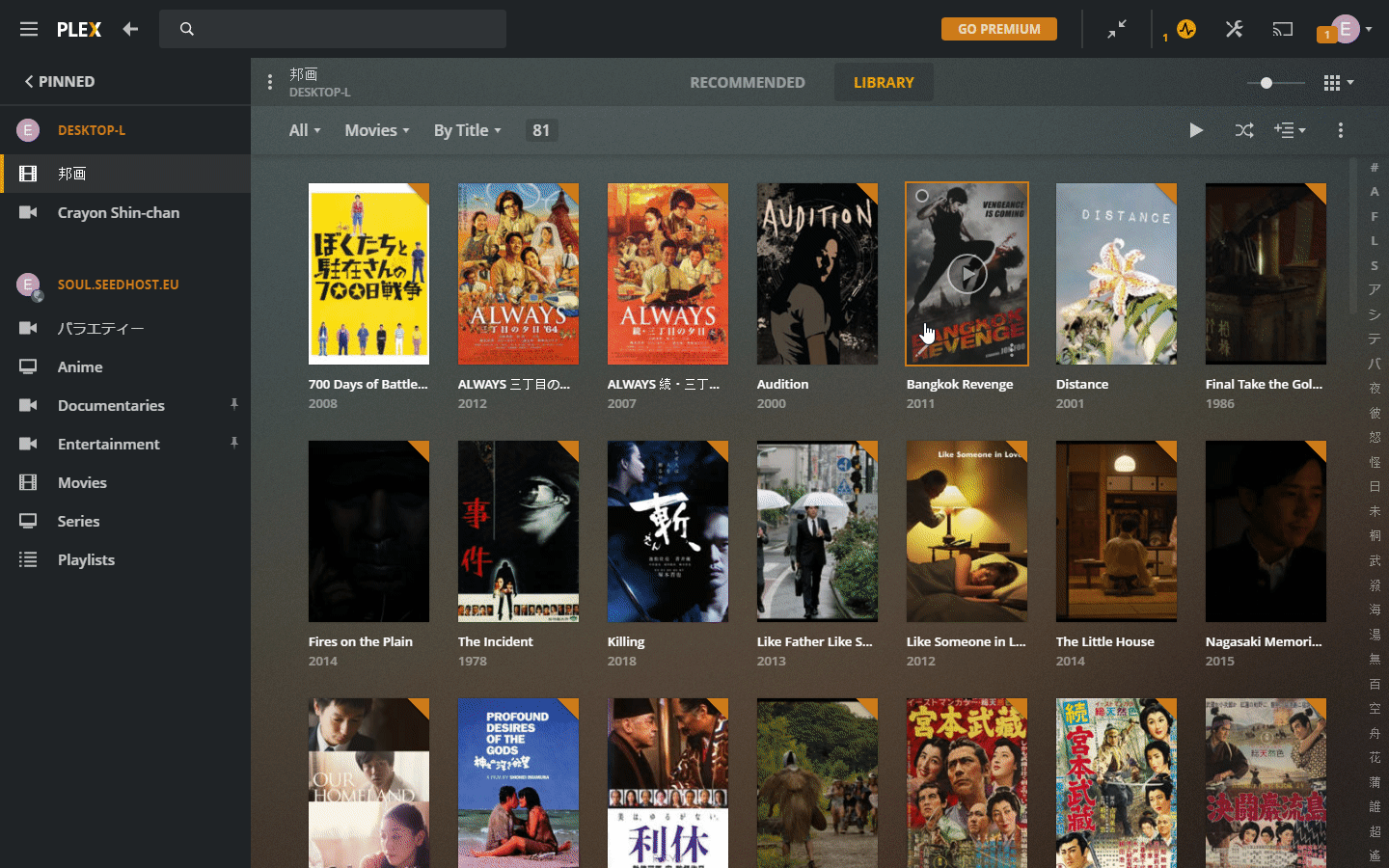
Task: Click the Final Take the Golden title
Action: point(1264,384)
